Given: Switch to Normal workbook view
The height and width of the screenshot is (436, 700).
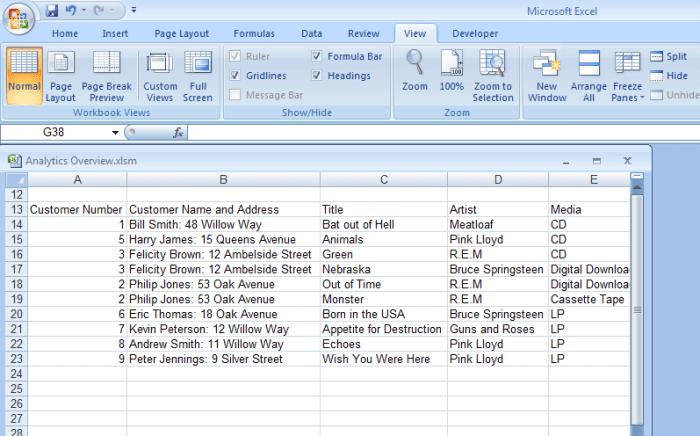Looking at the screenshot, I should point(24,76).
